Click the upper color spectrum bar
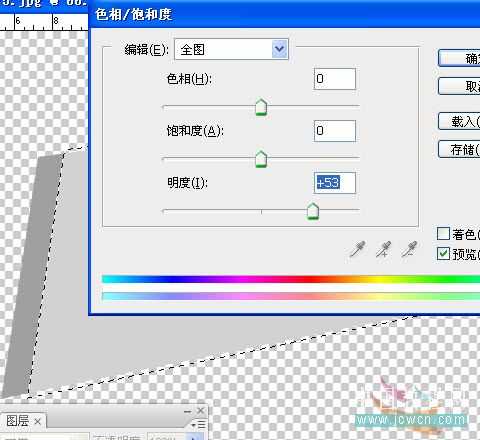This screenshot has width=480, height=440. (291, 279)
